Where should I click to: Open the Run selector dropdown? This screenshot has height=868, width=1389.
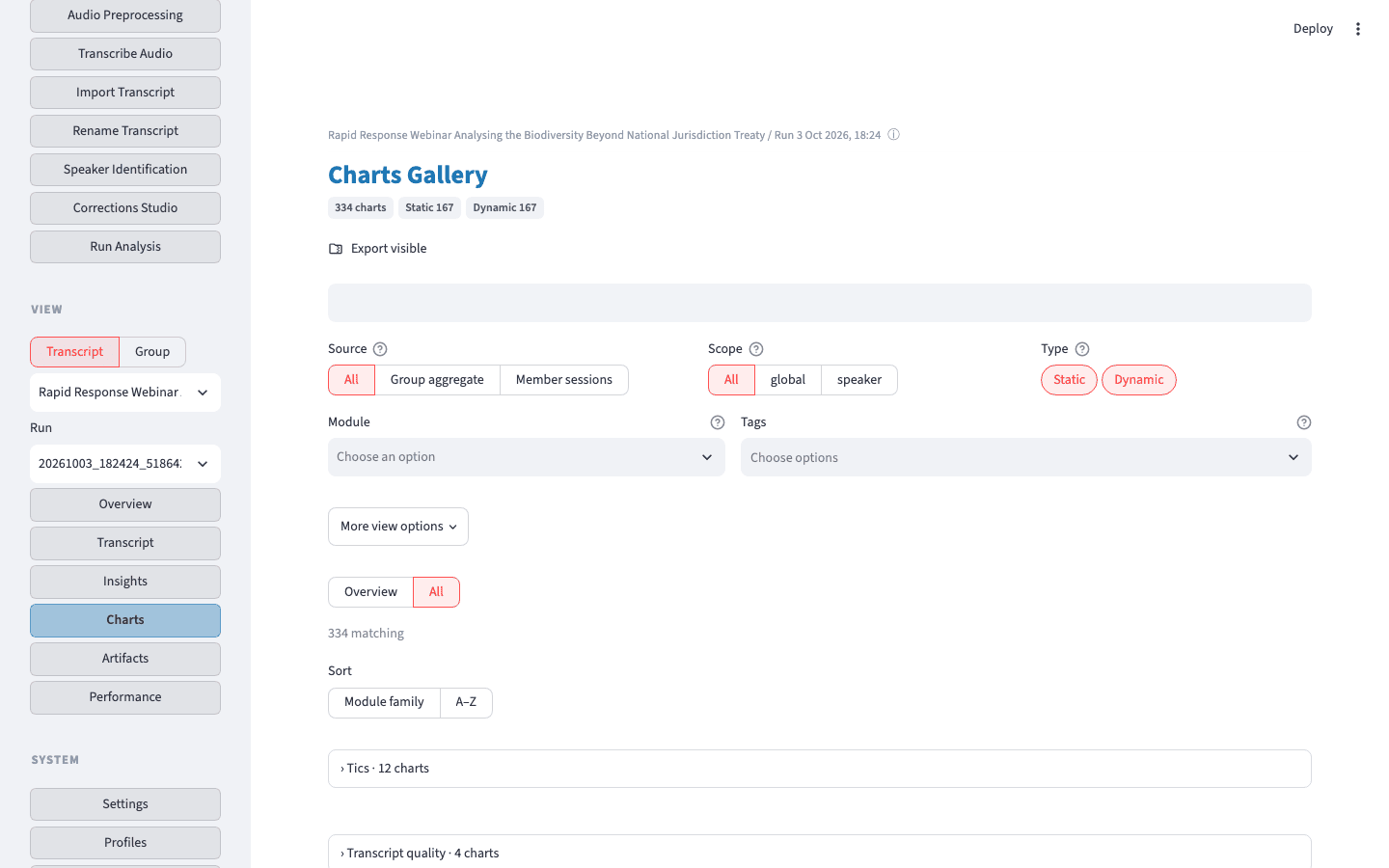[125, 464]
